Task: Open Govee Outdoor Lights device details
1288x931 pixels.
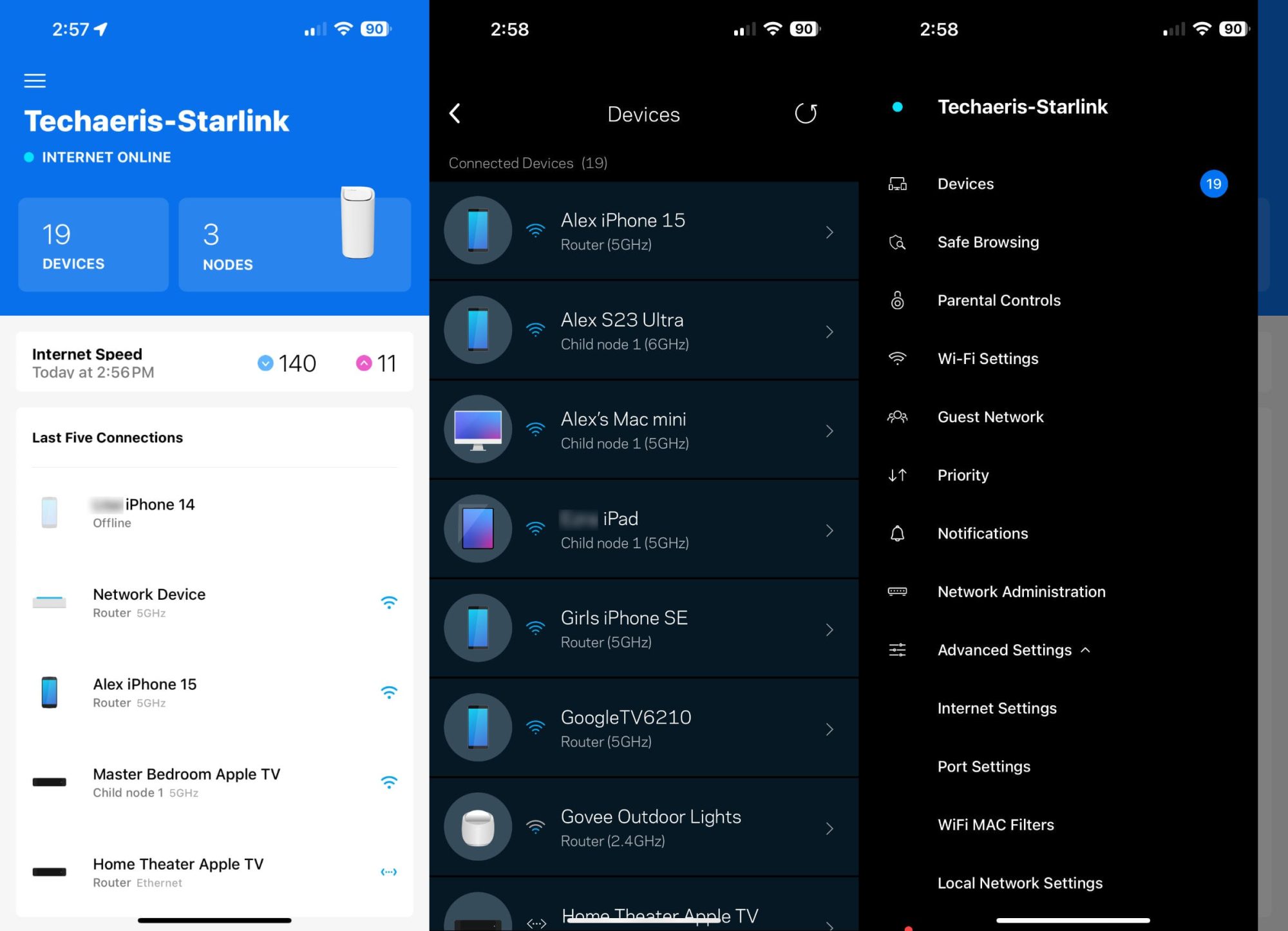Action: [x=643, y=828]
